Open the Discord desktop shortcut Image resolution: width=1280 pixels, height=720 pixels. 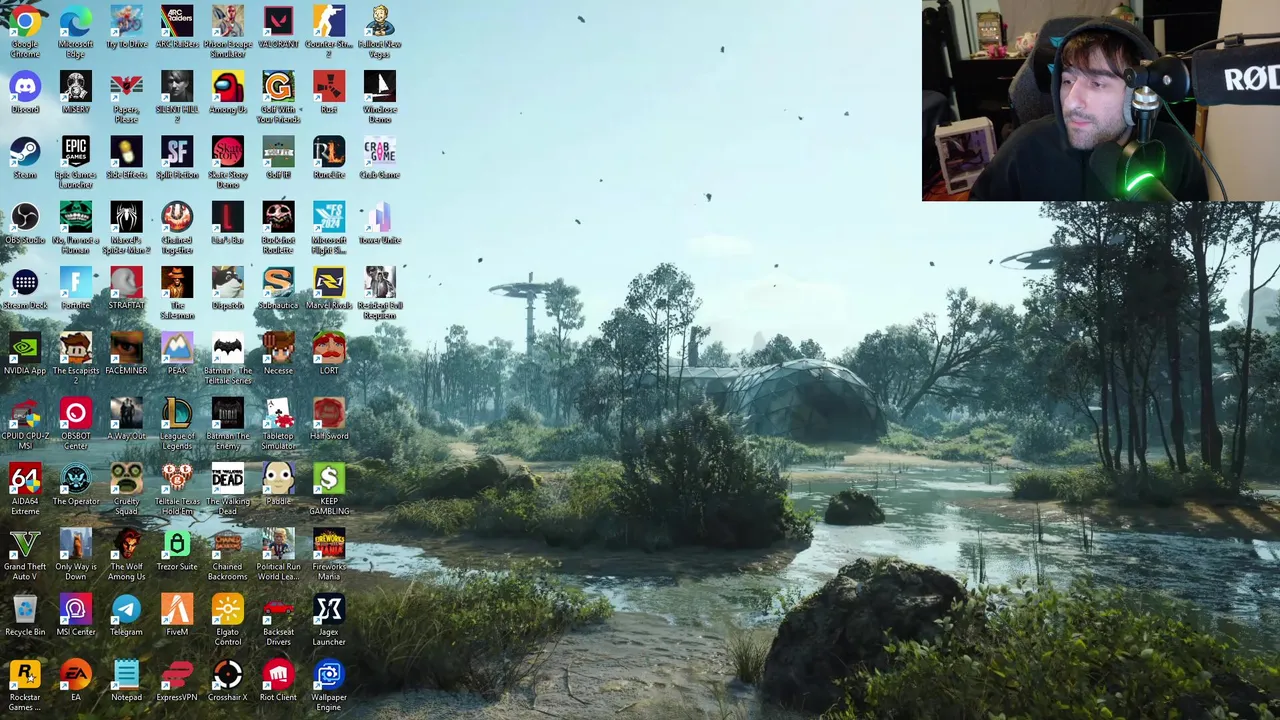(25, 87)
